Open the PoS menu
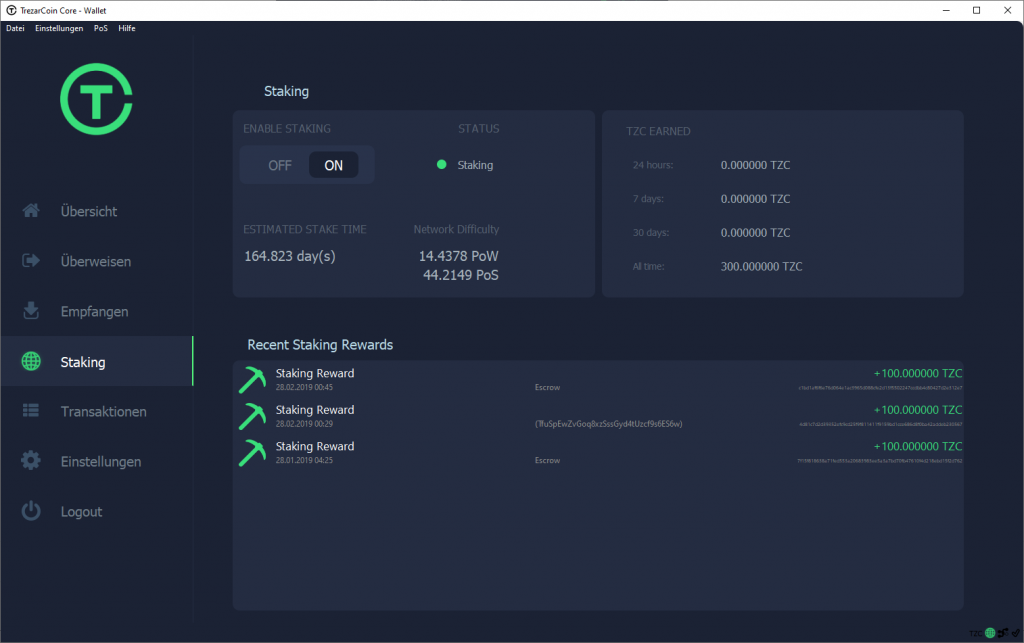Screen dimensions: 1024x643 point(101,28)
